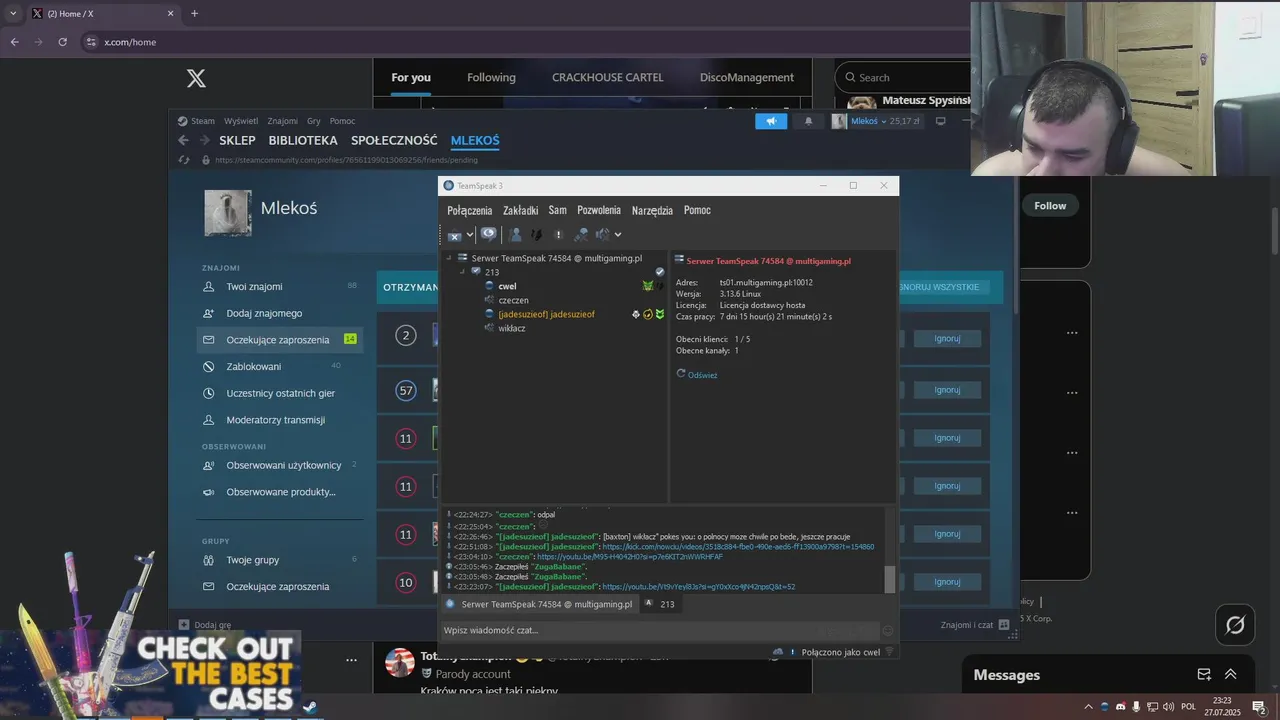Screen dimensions: 1280x720
Task: Click the Steam announcements megaphone button
Action: tap(771, 121)
